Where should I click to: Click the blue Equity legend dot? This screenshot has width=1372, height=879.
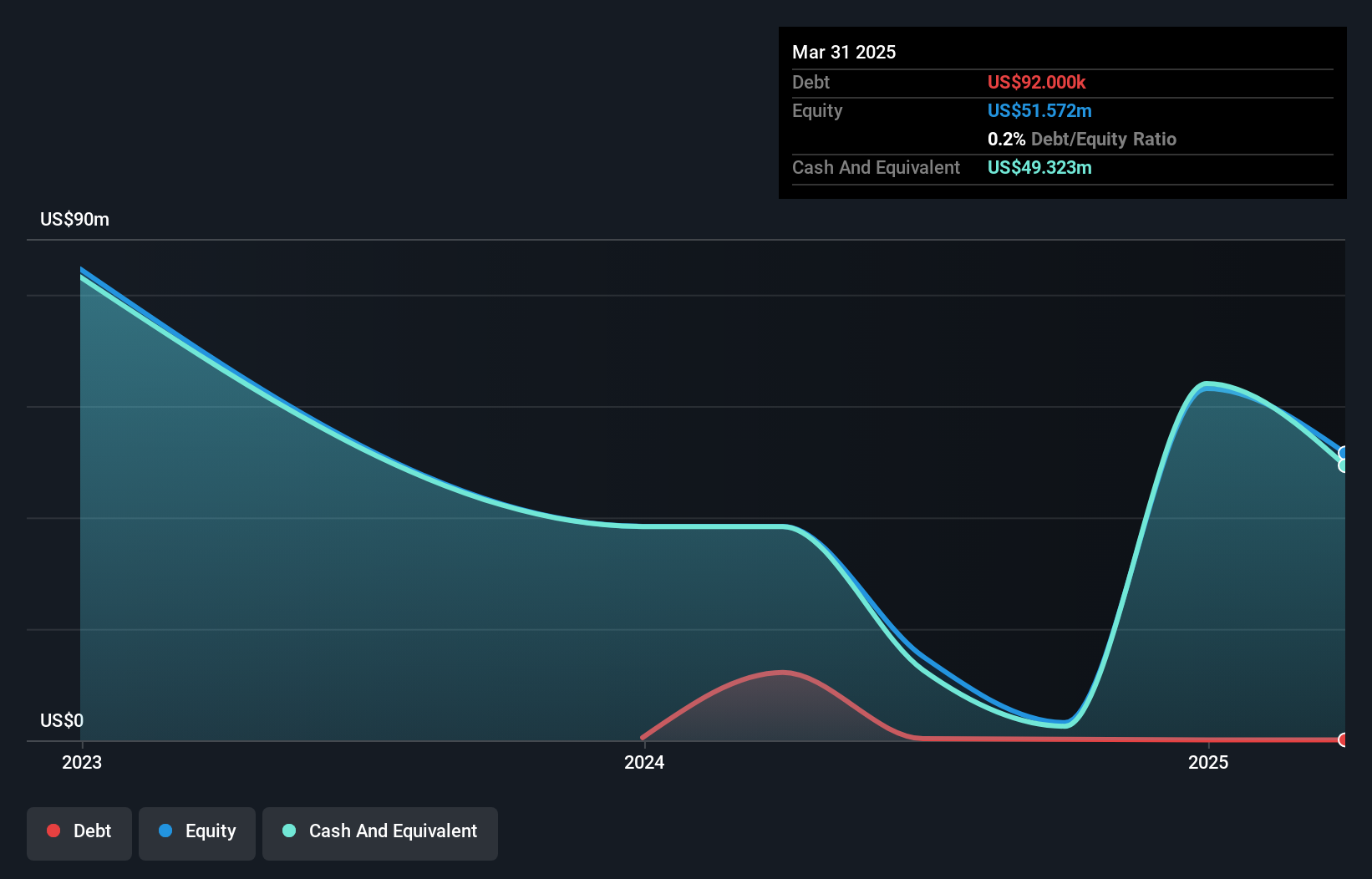pos(165,831)
